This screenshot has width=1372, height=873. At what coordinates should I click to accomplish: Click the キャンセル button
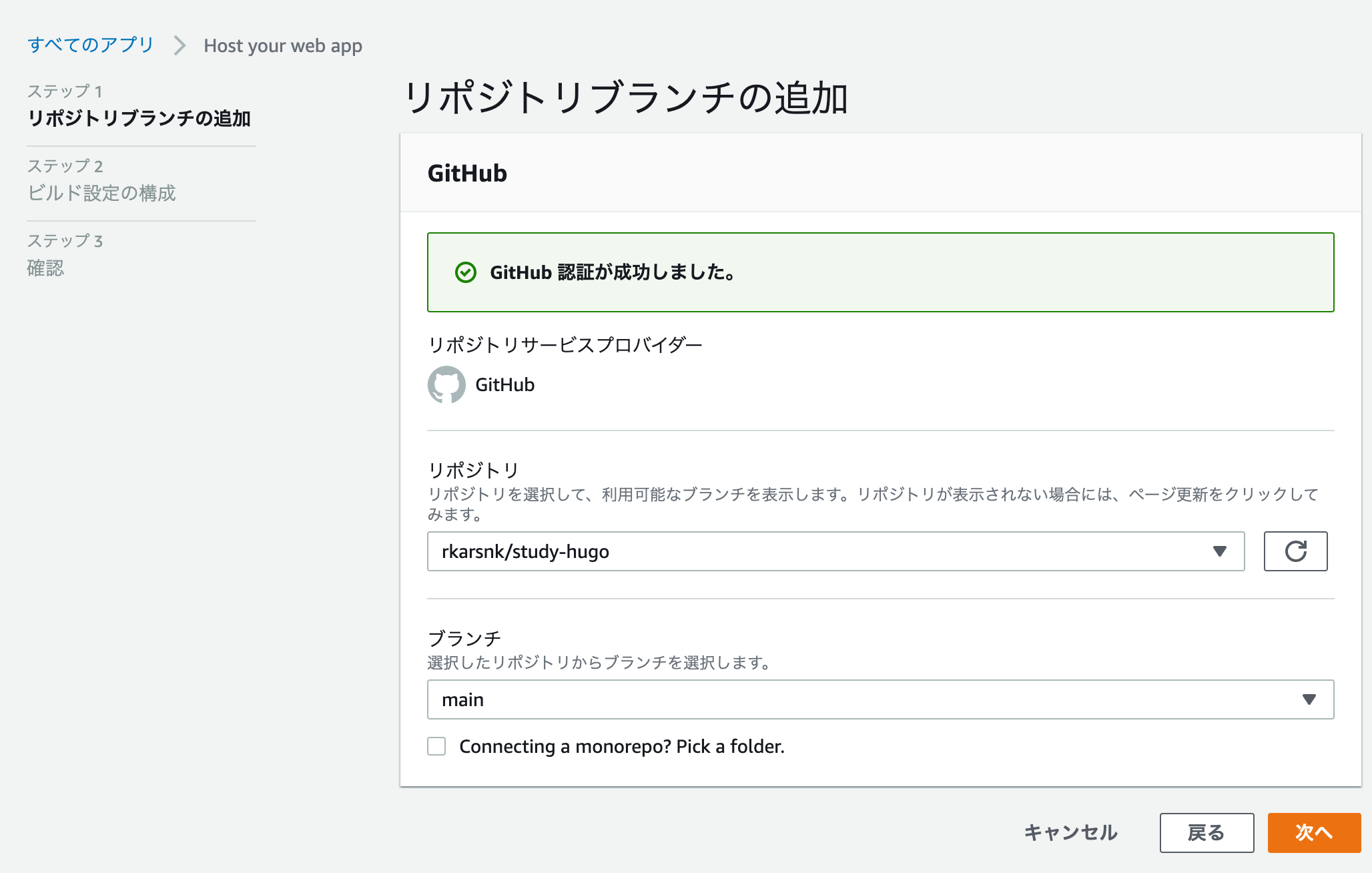[x=1071, y=832]
